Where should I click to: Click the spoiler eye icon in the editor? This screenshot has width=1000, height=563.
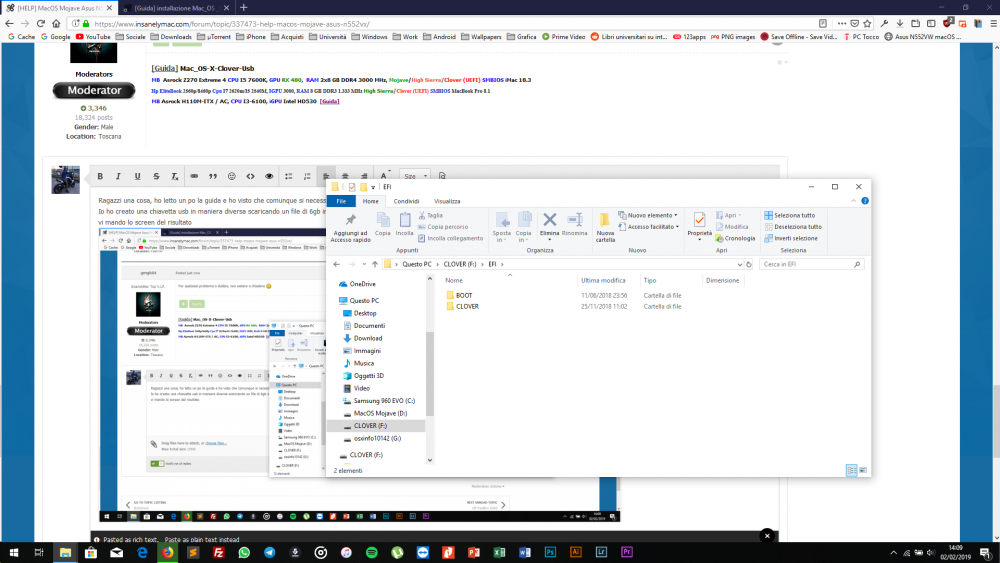point(269,177)
